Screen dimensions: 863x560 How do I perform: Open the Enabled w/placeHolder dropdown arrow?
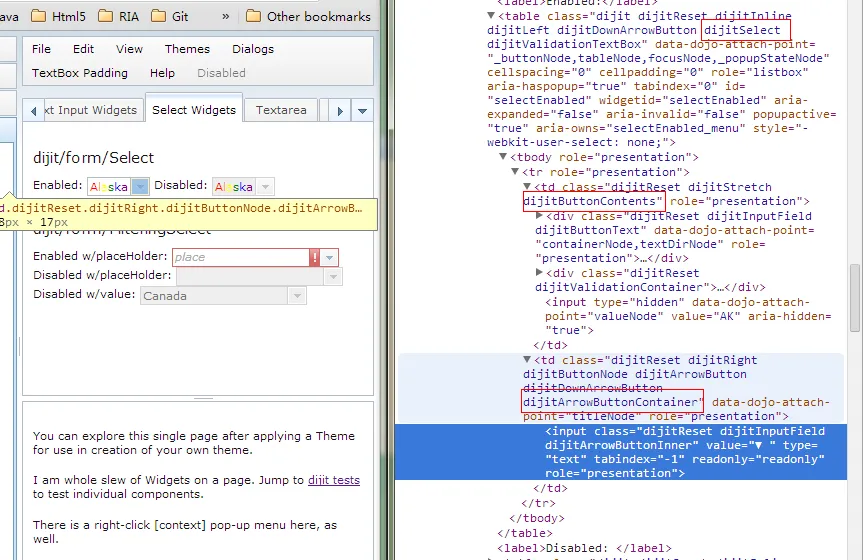tap(329, 257)
